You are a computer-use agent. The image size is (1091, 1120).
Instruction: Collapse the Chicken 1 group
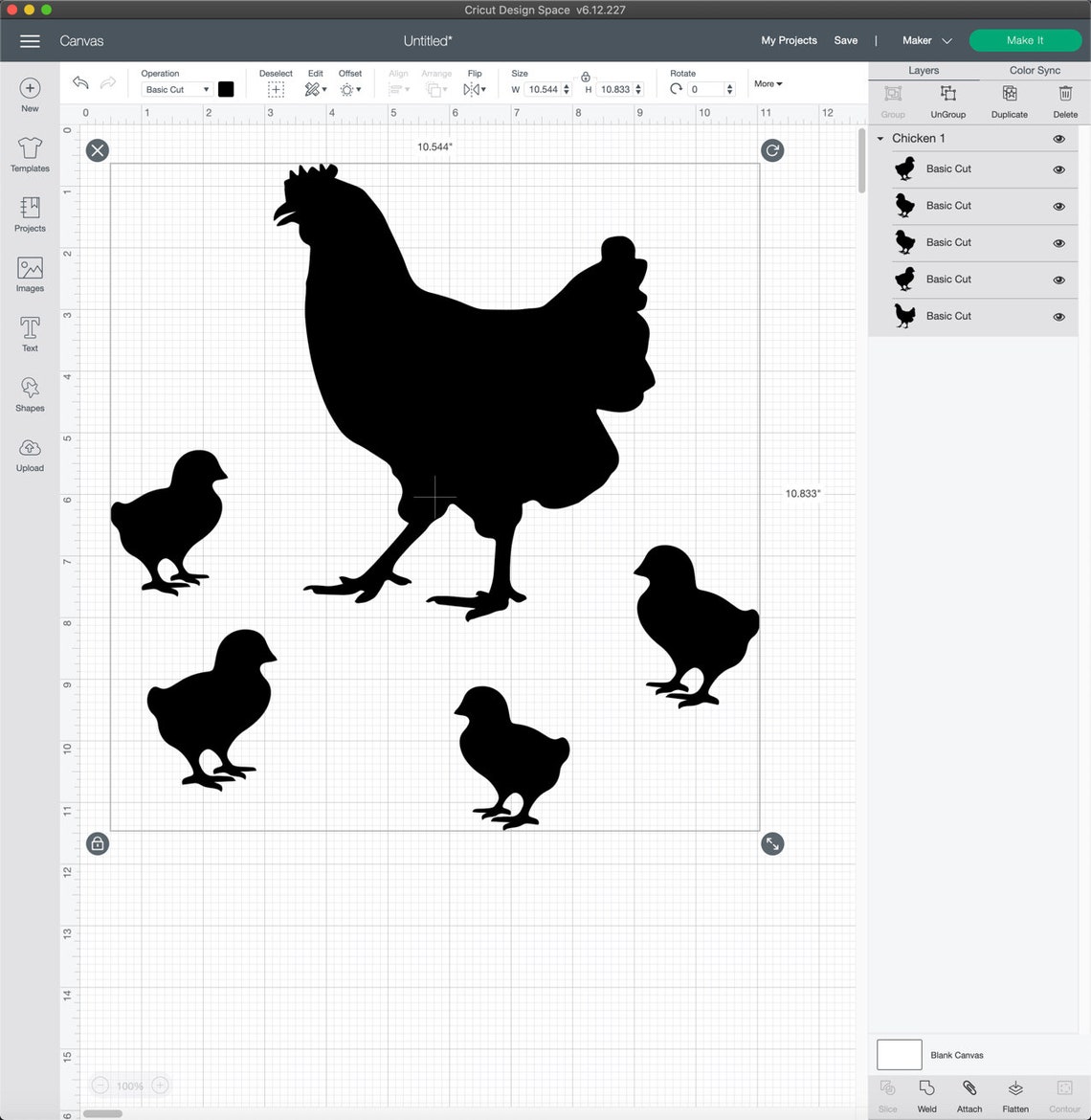pos(879,138)
